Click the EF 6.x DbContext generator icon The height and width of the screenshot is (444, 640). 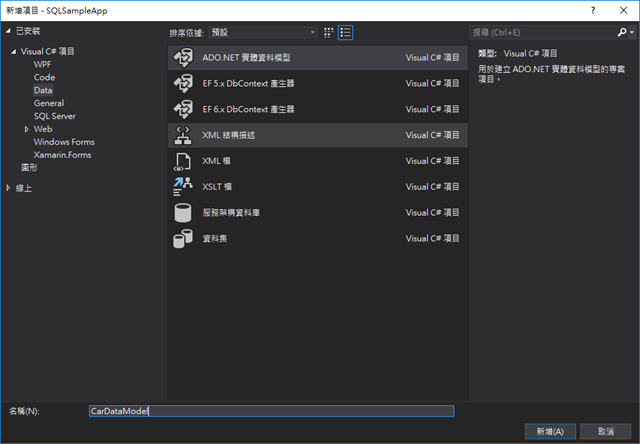[183, 109]
